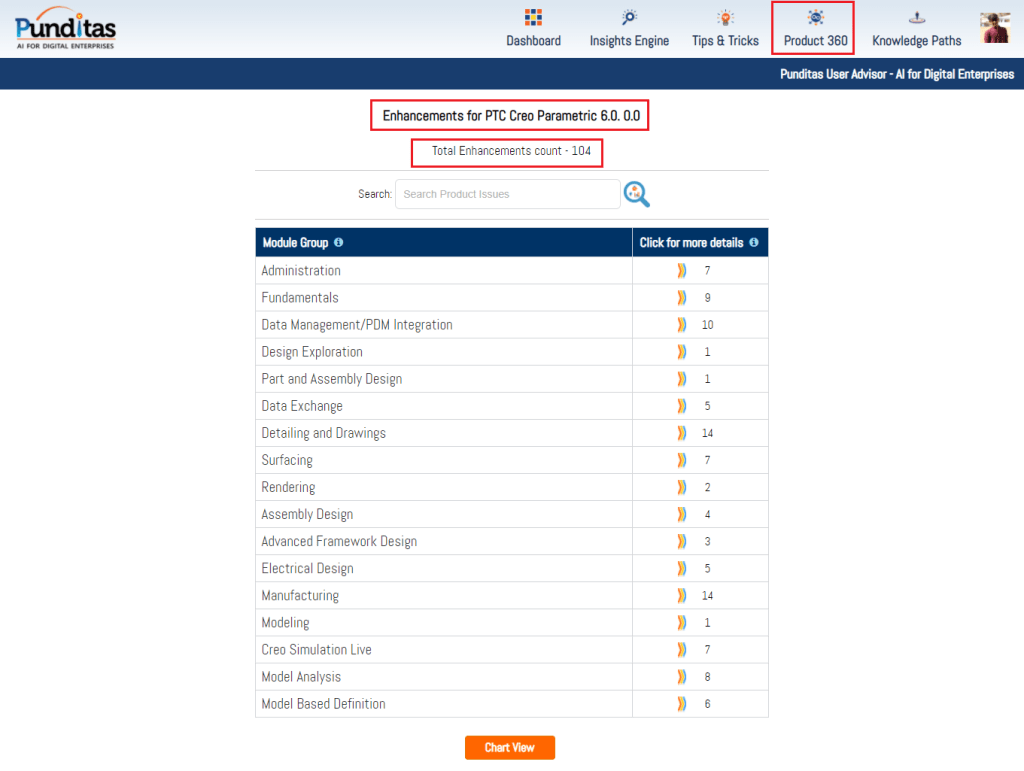Click the Data Management/PDM Integration module
The width and height of the screenshot is (1024, 771).
[356, 325]
